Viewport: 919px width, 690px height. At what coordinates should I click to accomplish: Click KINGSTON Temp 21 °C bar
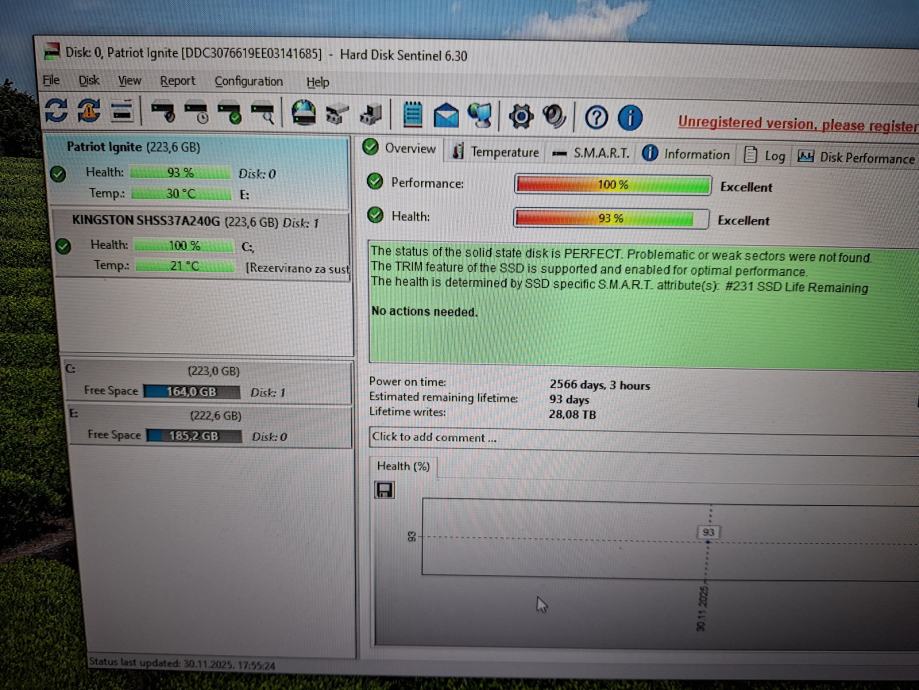coord(185,266)
